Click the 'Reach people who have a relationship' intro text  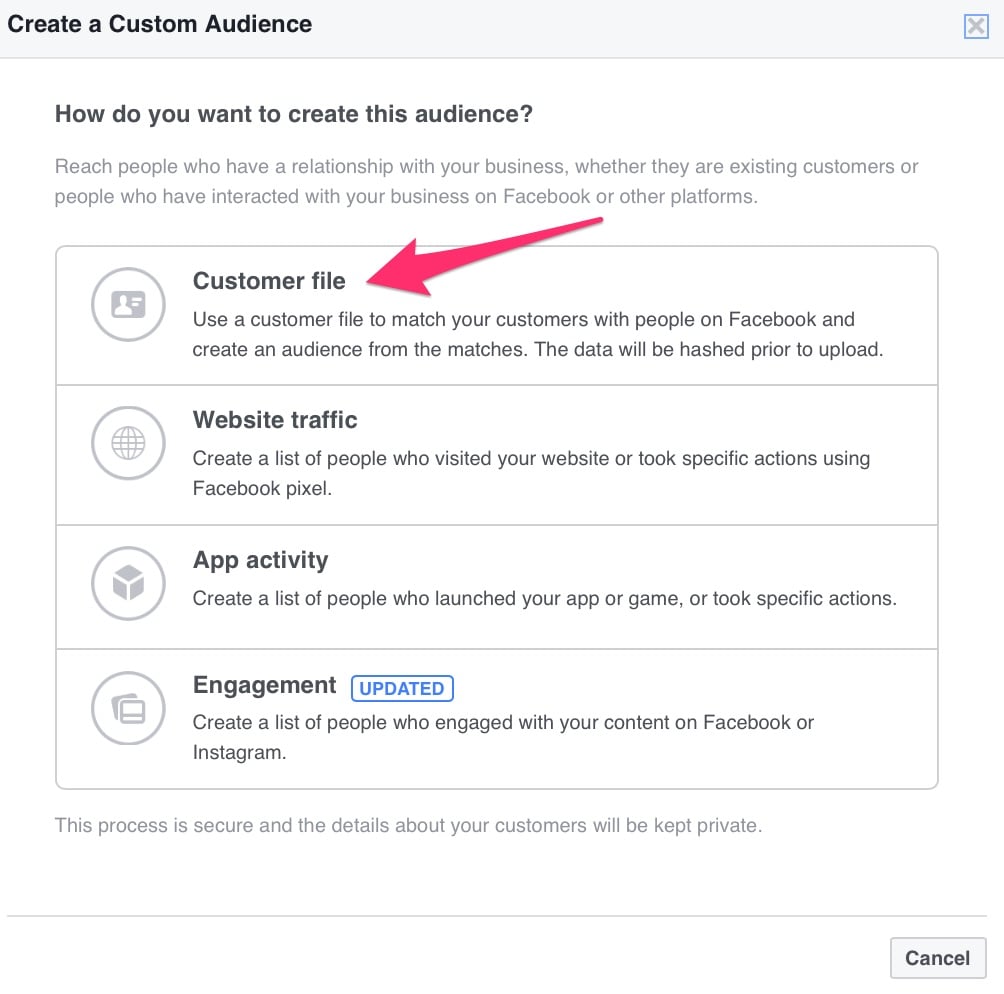point(486,181)
